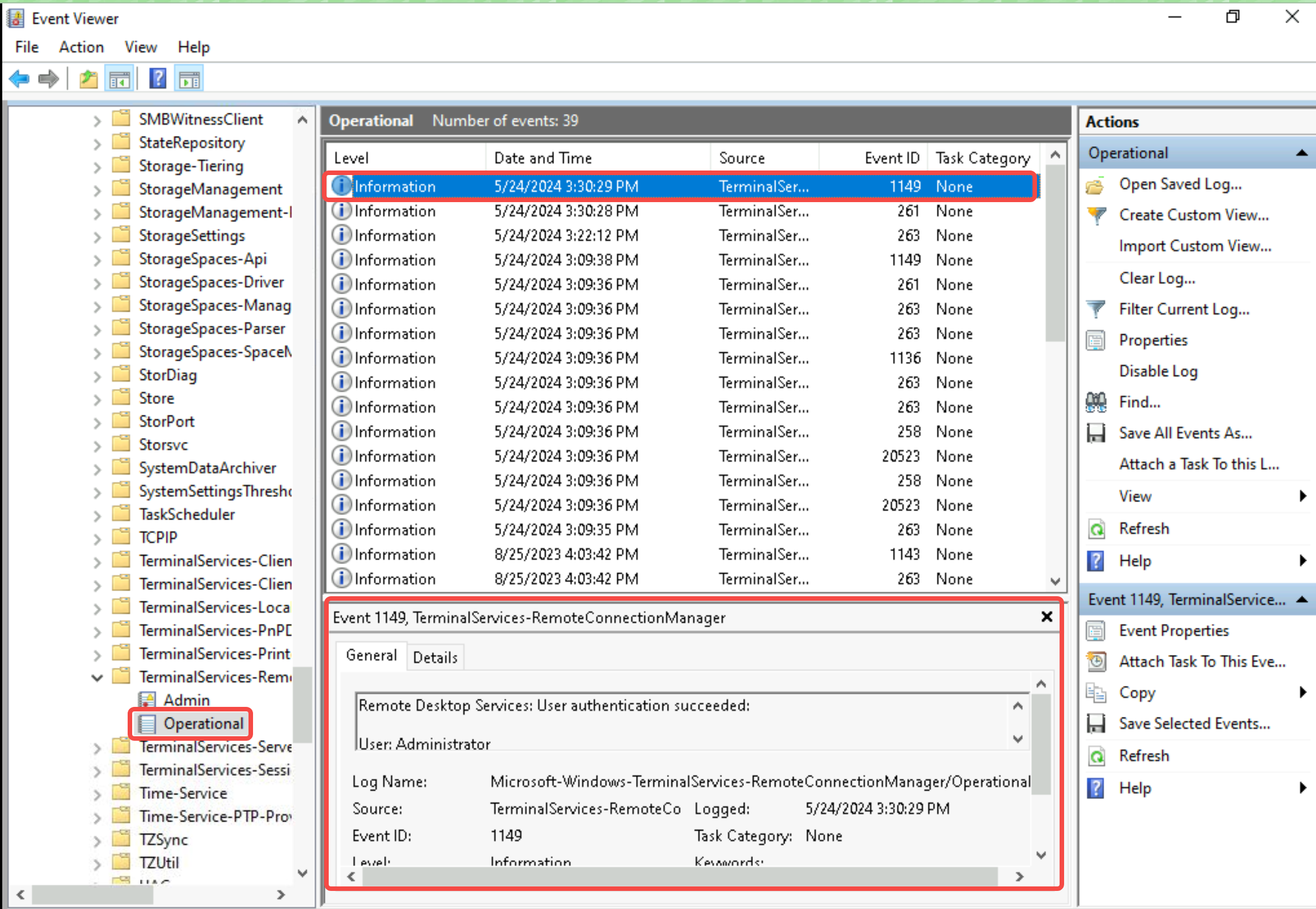Close the event preview pane with X
The height and width of the screenshot is (909, 1316).
[1047, 617]
